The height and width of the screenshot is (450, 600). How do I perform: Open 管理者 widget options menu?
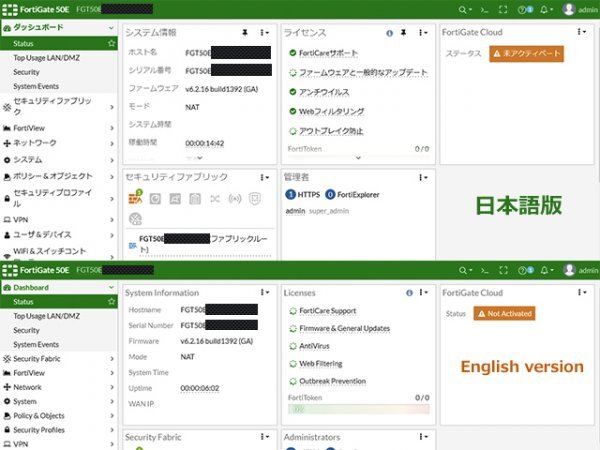point(422,177)
